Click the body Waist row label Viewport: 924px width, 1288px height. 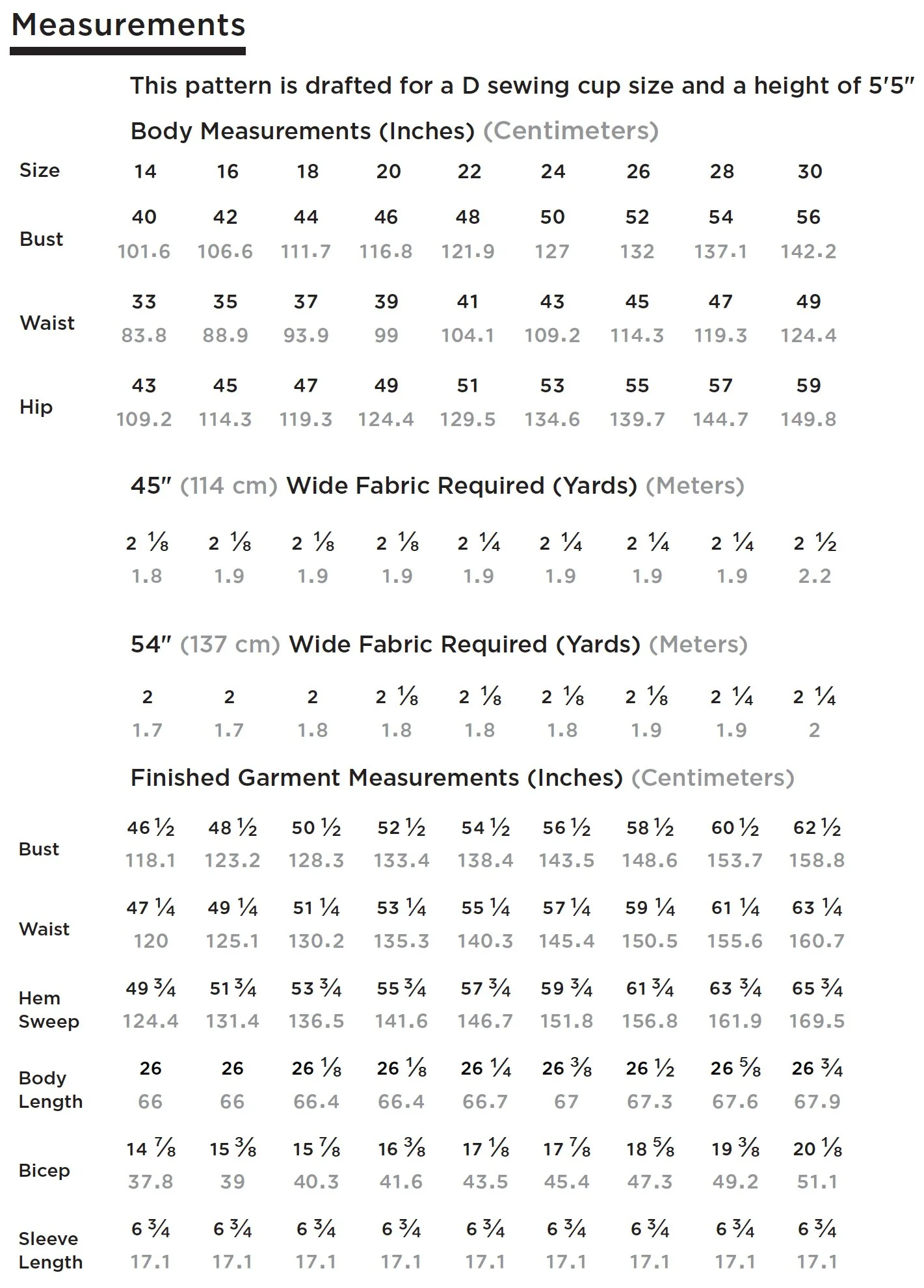click(47, 323)
